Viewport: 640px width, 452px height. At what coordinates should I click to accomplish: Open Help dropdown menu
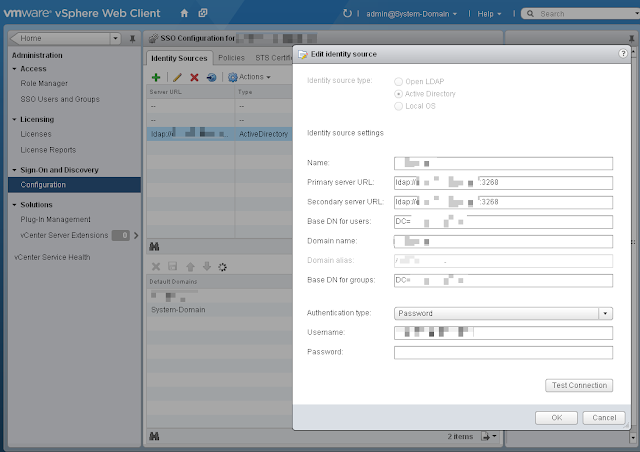pyautogui.click(x=489, y=14)
